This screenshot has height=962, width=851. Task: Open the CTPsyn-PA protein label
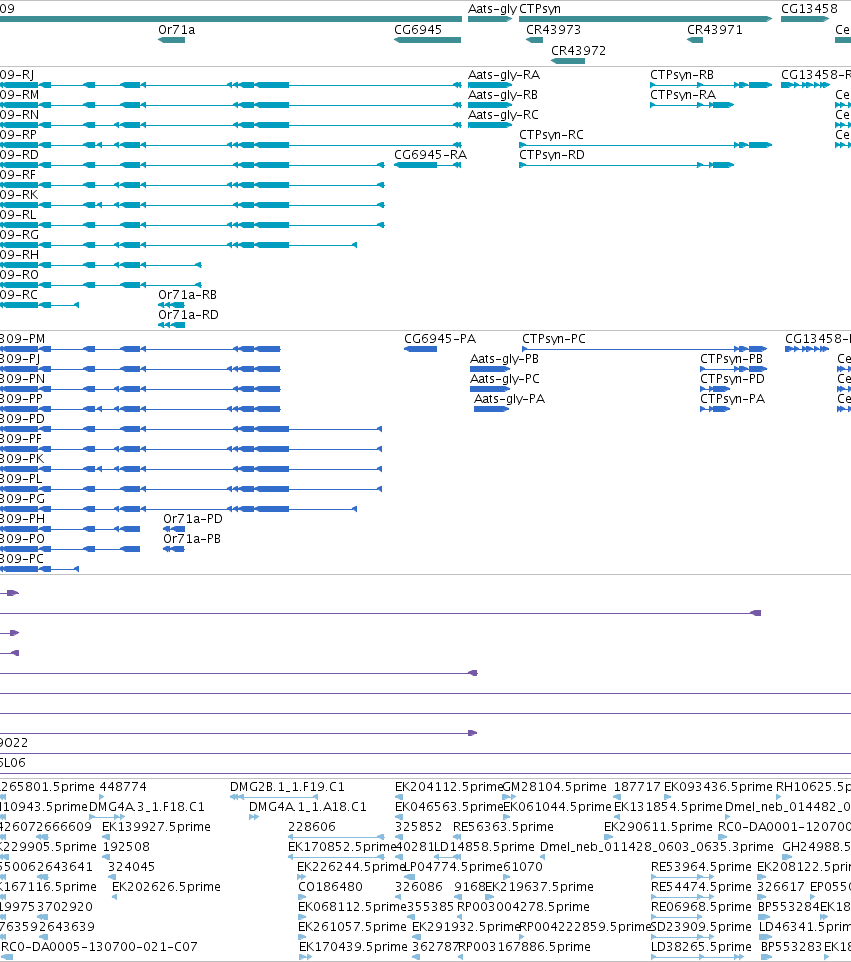click(733, 399)
